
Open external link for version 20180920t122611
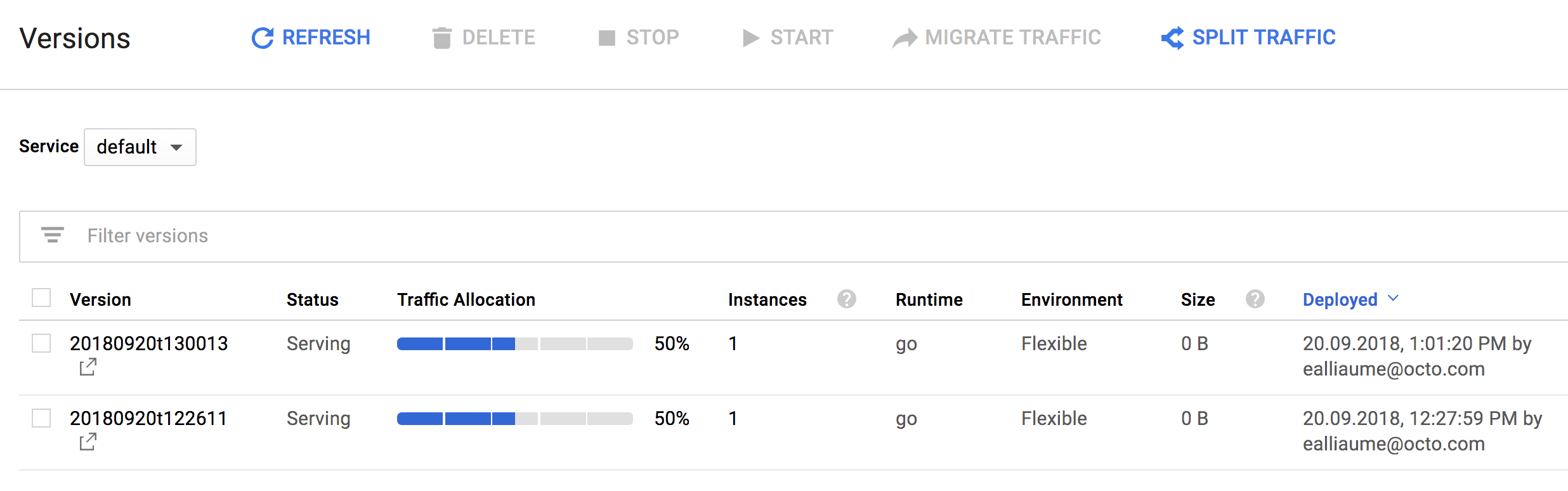tap(88, 442)
